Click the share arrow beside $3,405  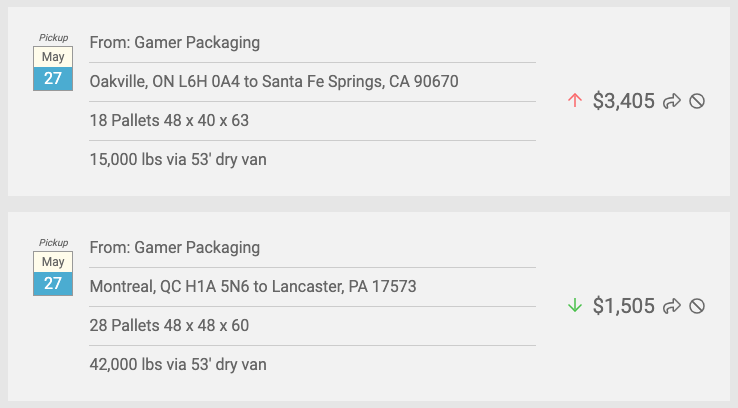coord(672,101)
